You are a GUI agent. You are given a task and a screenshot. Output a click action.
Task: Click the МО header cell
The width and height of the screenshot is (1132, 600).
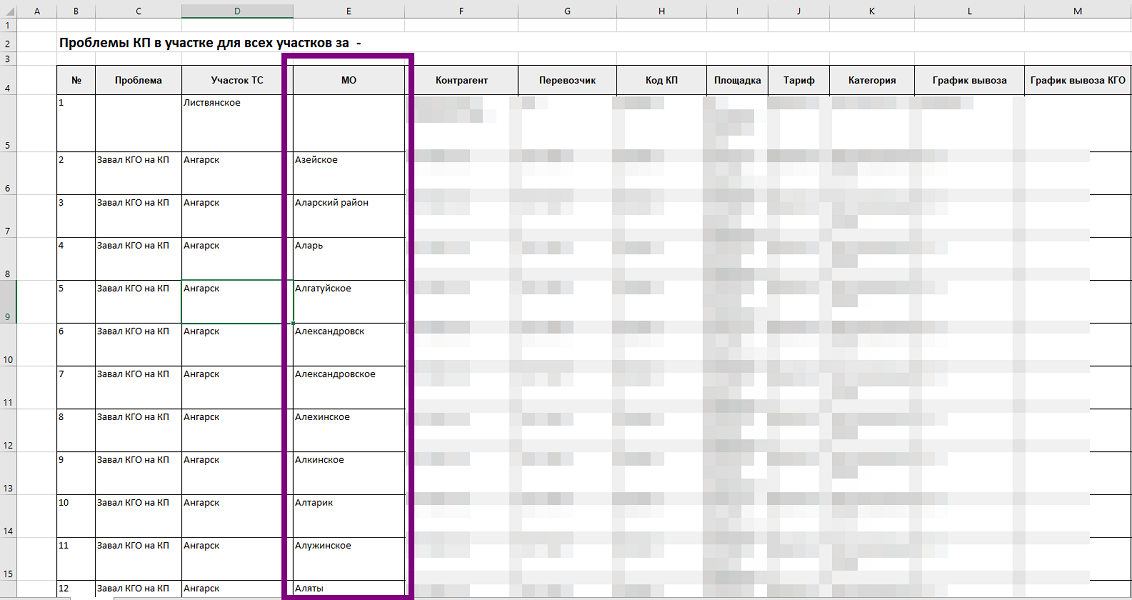(x=348, y=80)
